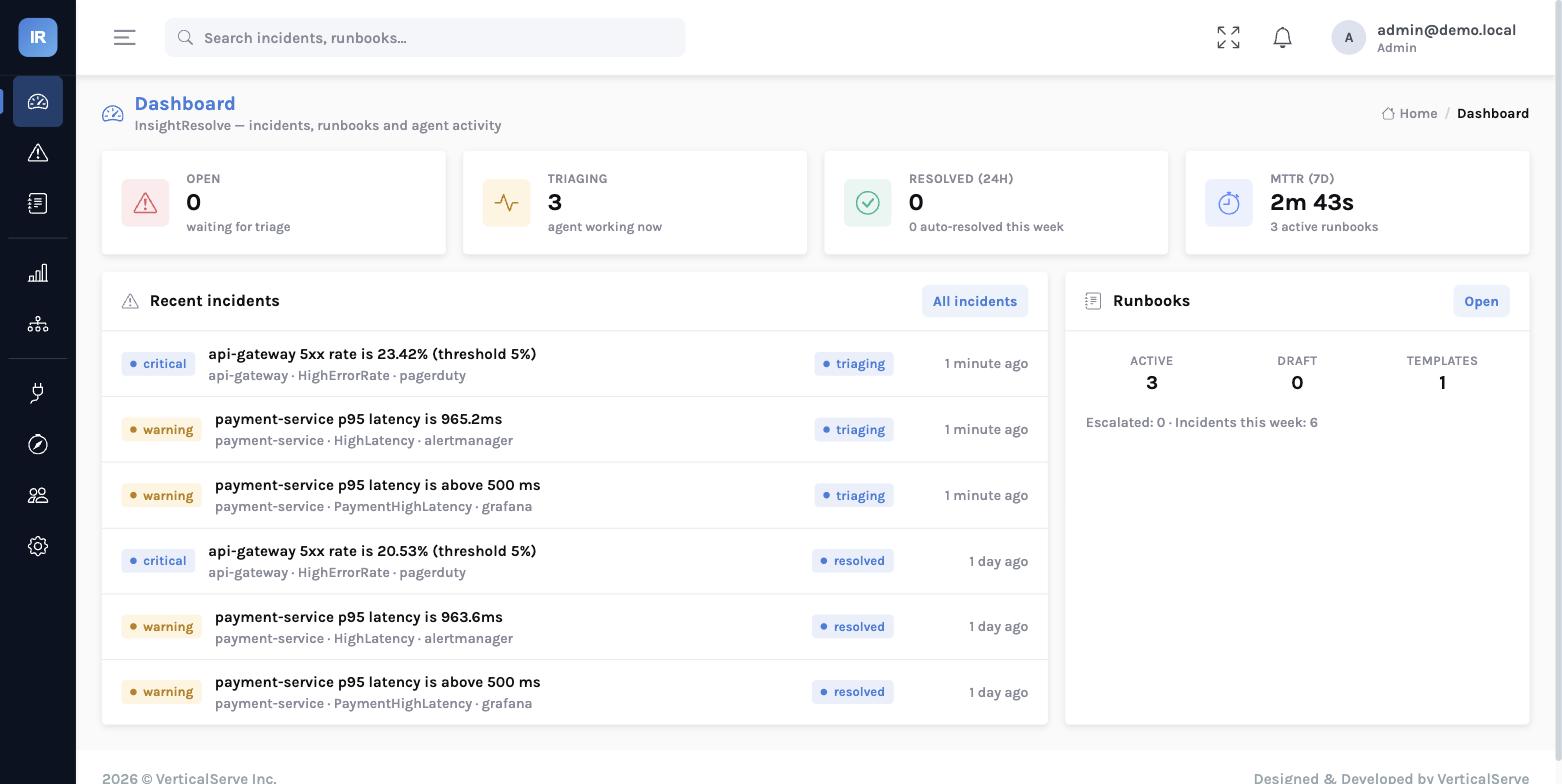Click resolved status on 20.53% incident
Image resolution: width=1562 pixels, height=784 pixels.
point(853,561)
